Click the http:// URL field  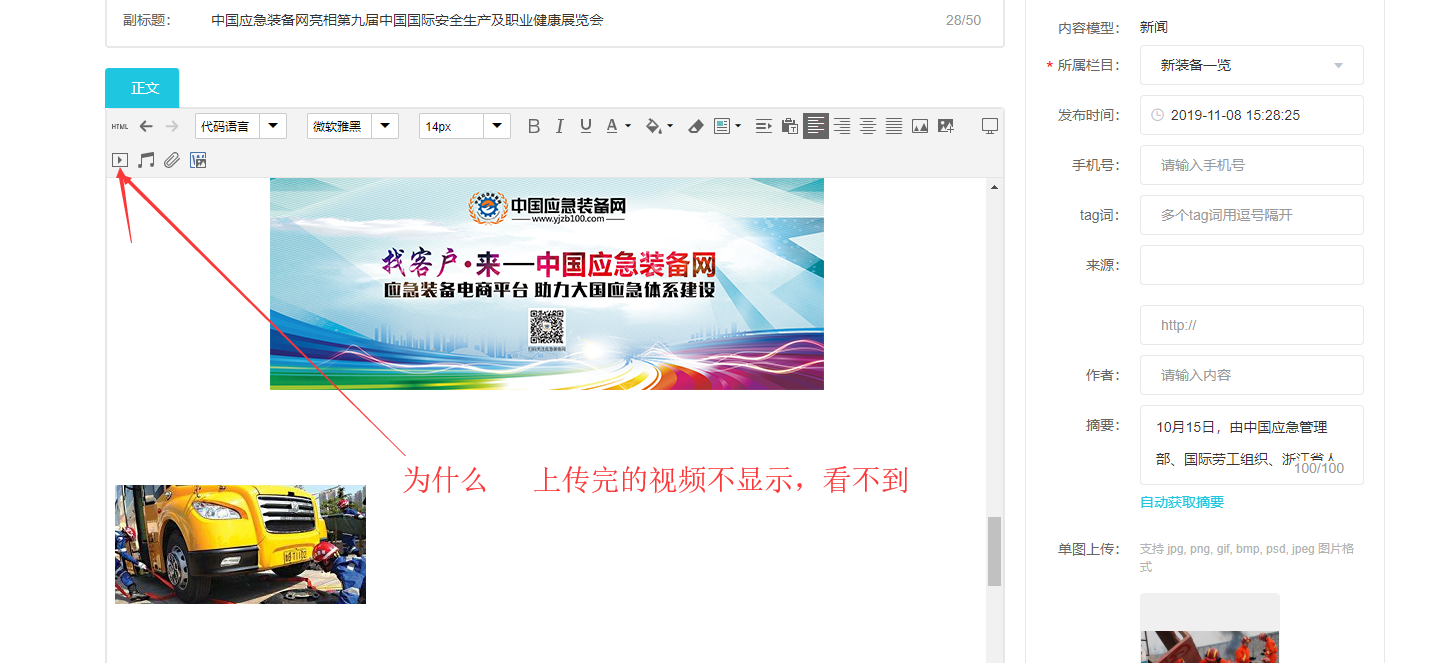click(1252, 325)
